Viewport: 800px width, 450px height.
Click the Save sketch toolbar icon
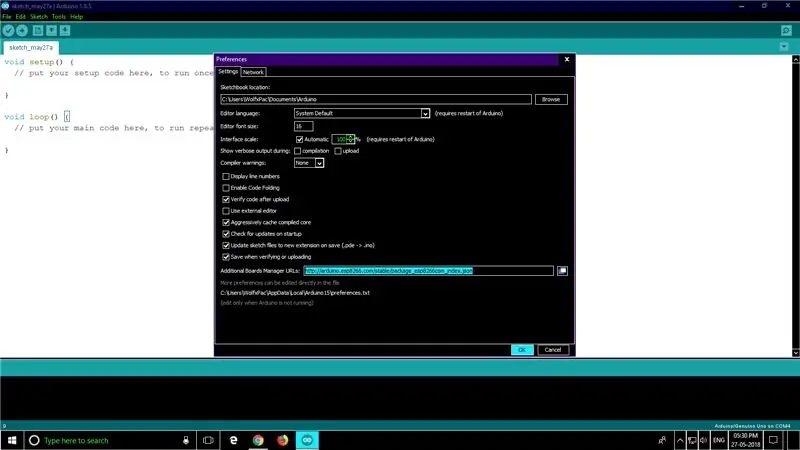65,31
